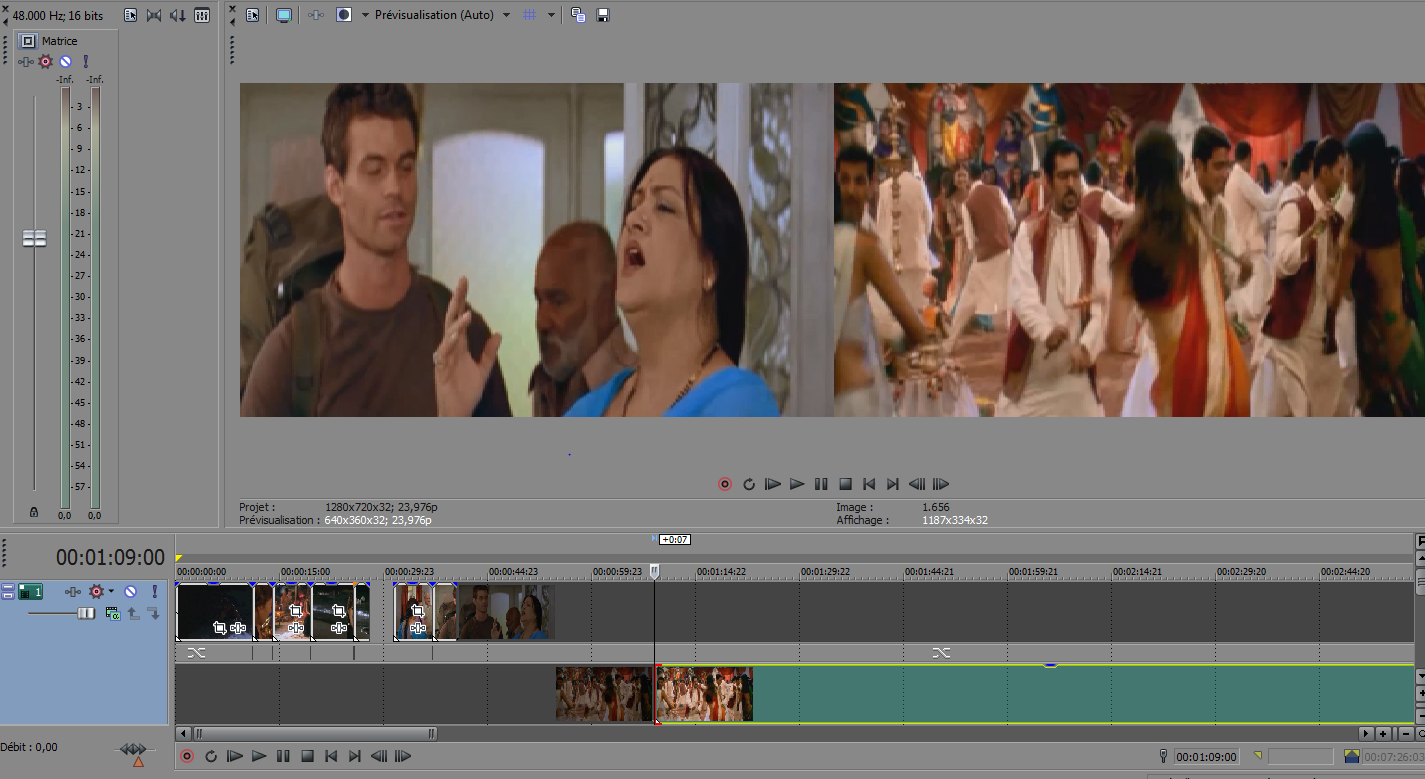This screenshot has width=1425, height=779.
Task: Step to previous frame under the preview
Action: pos(917,484)
